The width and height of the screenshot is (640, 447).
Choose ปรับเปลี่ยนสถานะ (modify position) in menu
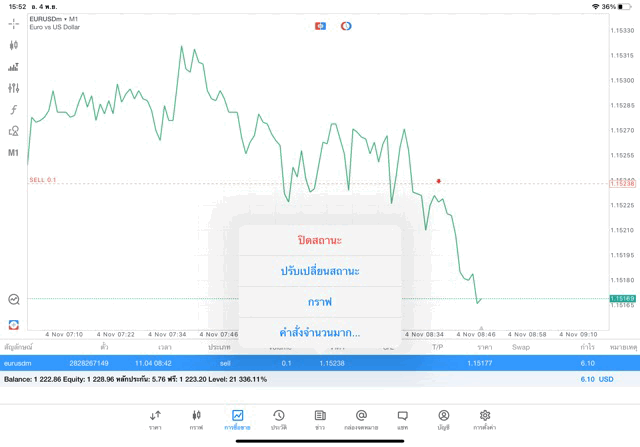click(320, 271)
